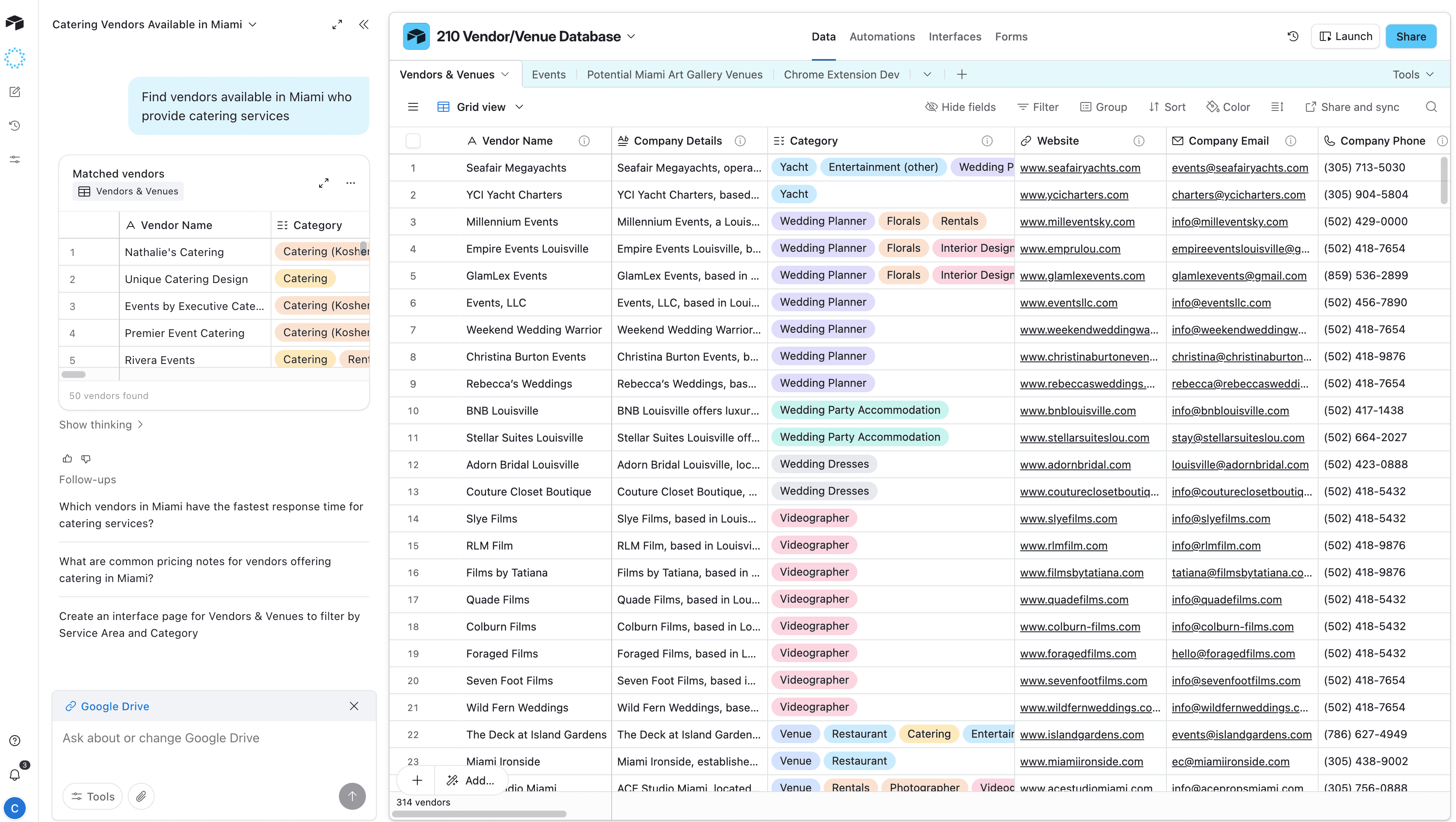Open the Color records option
The width and height of the screenshot is (1456, 822).
click(x=1228, y=107)
